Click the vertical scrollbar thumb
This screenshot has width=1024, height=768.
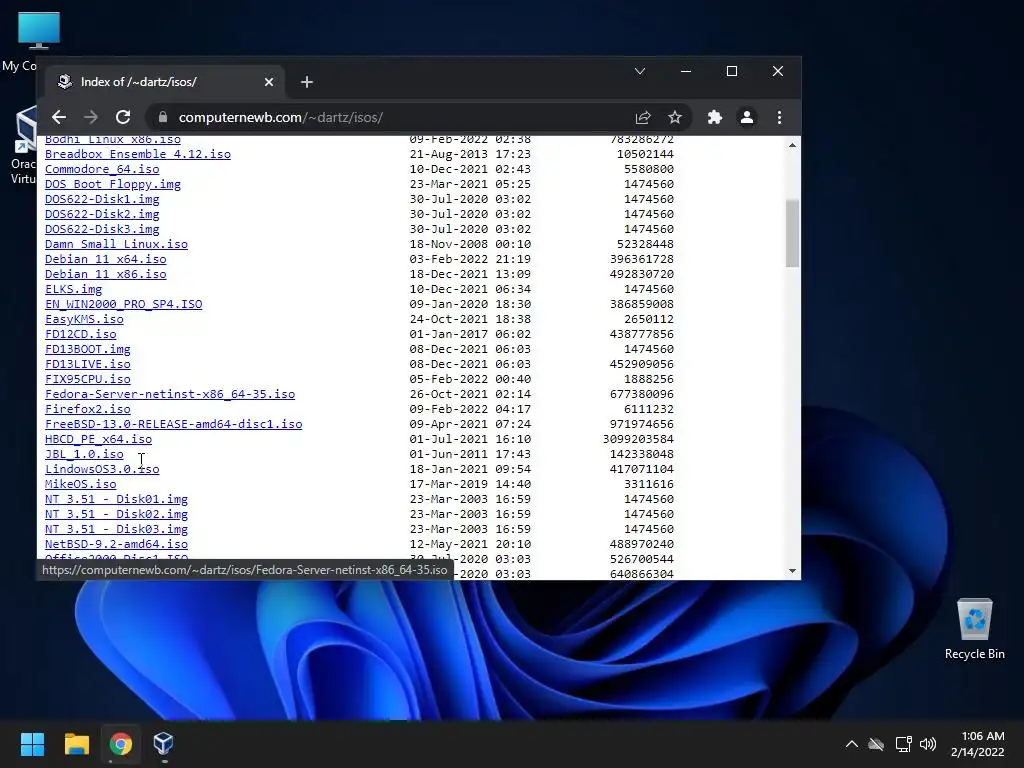point(792,233)
